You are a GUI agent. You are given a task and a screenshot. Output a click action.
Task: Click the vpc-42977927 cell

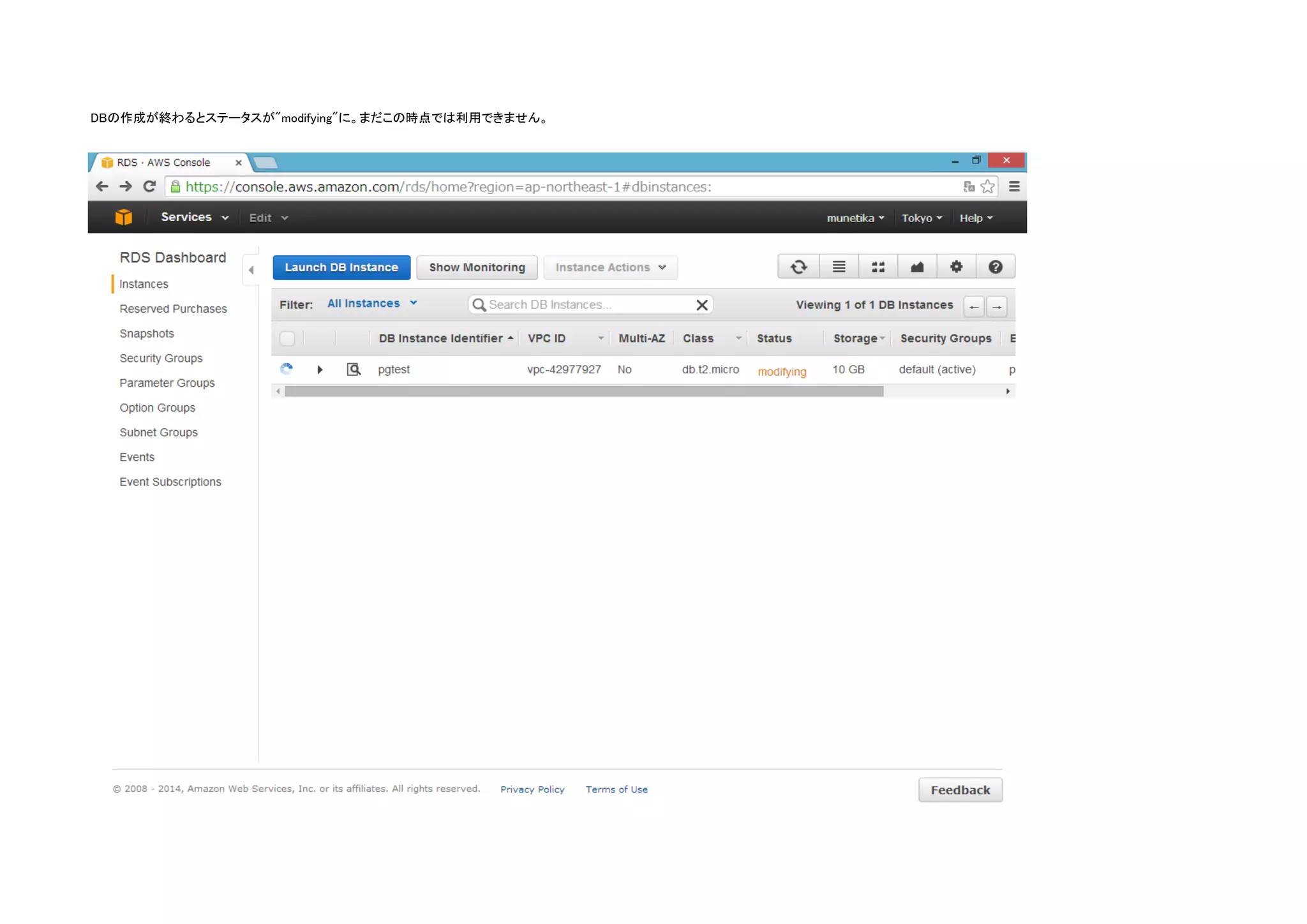pyautogui.click(x=564, y=369)
